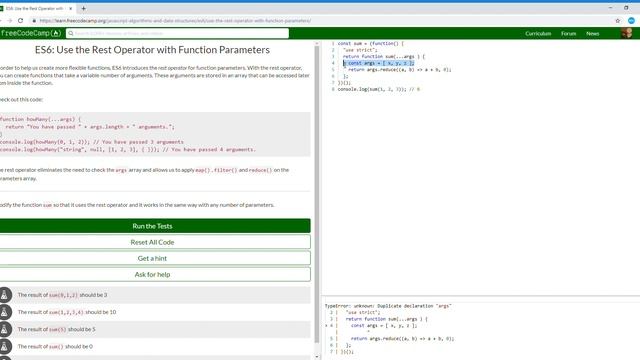Click test icon for sum() result

(5, 346)
